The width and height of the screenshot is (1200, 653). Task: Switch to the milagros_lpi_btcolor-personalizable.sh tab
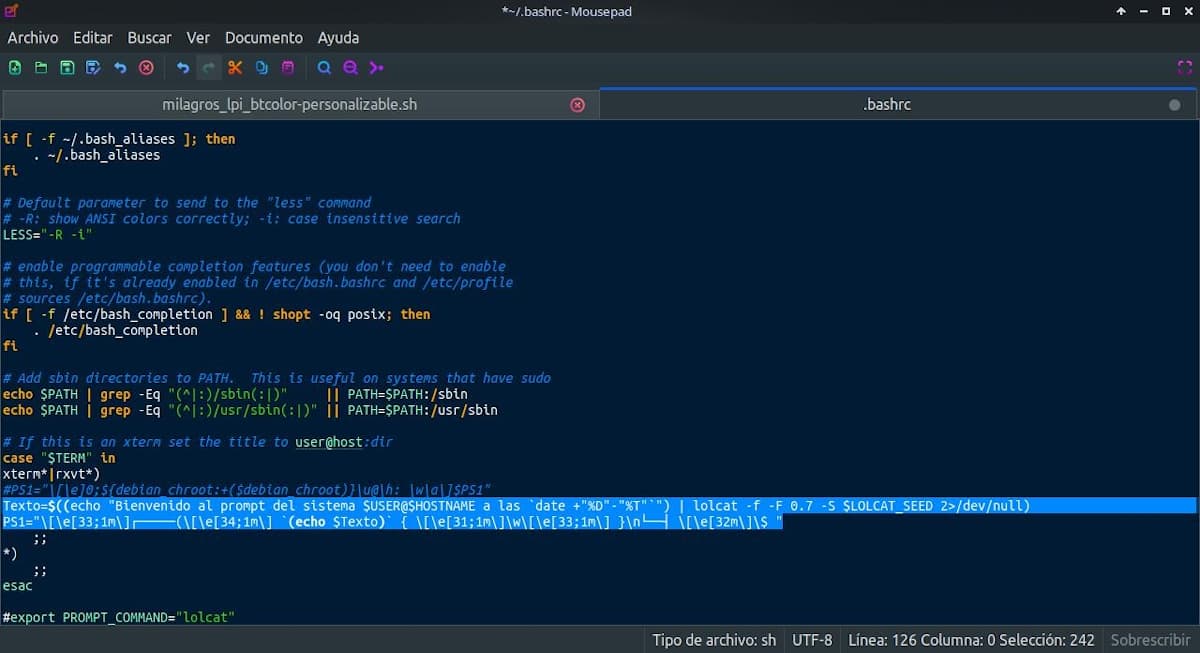[290, 104]
